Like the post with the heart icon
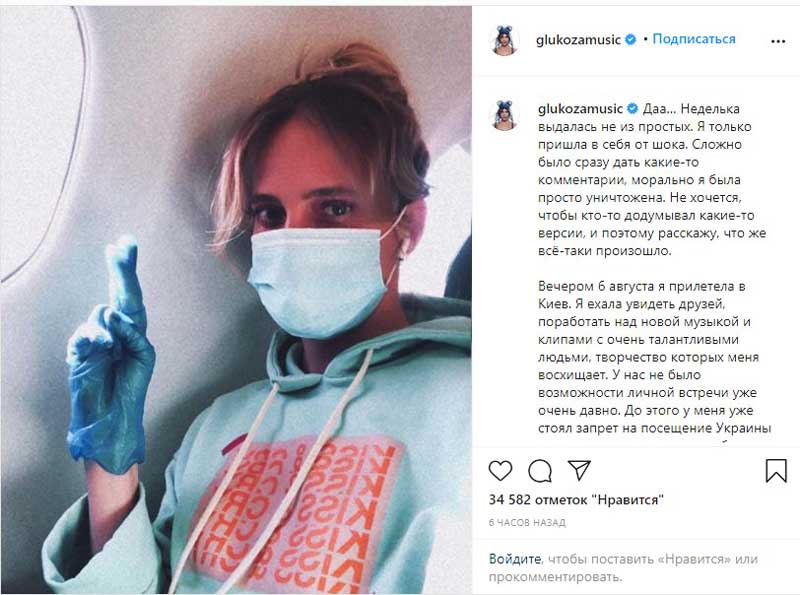The height and width of the screenshot is (595, 800). 500,470
